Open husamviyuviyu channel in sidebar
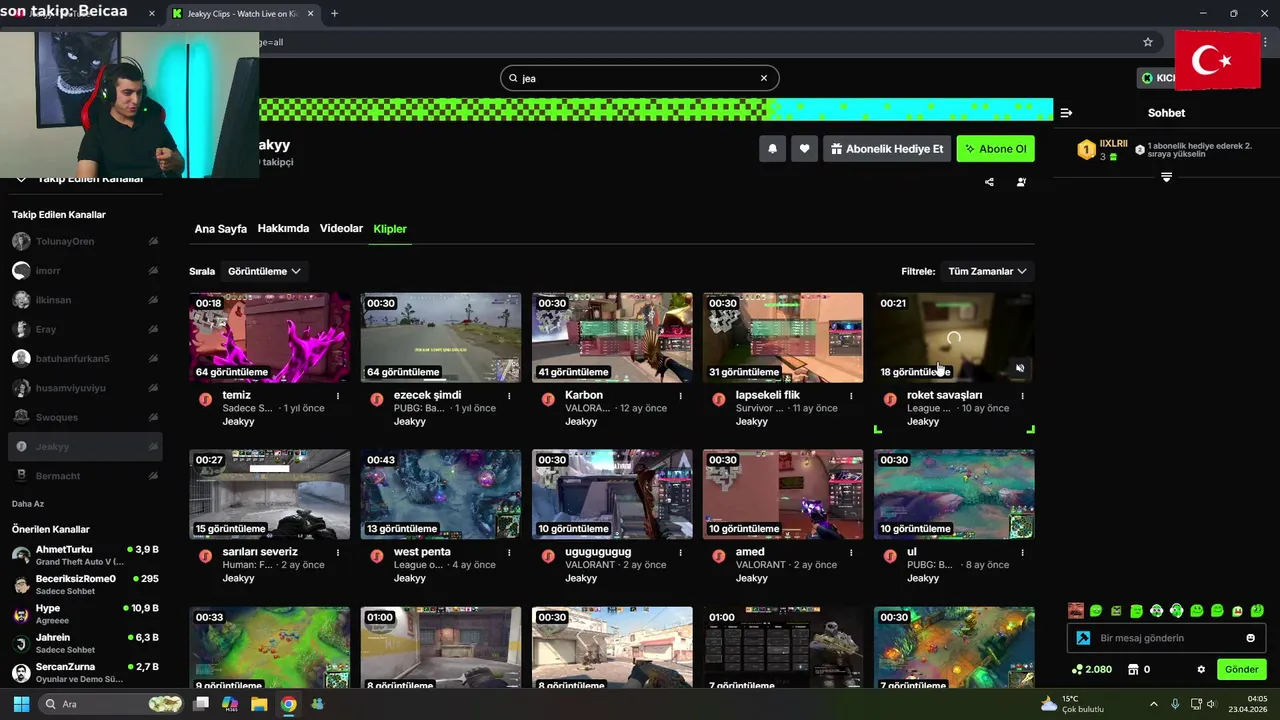 tap(85, 387)
